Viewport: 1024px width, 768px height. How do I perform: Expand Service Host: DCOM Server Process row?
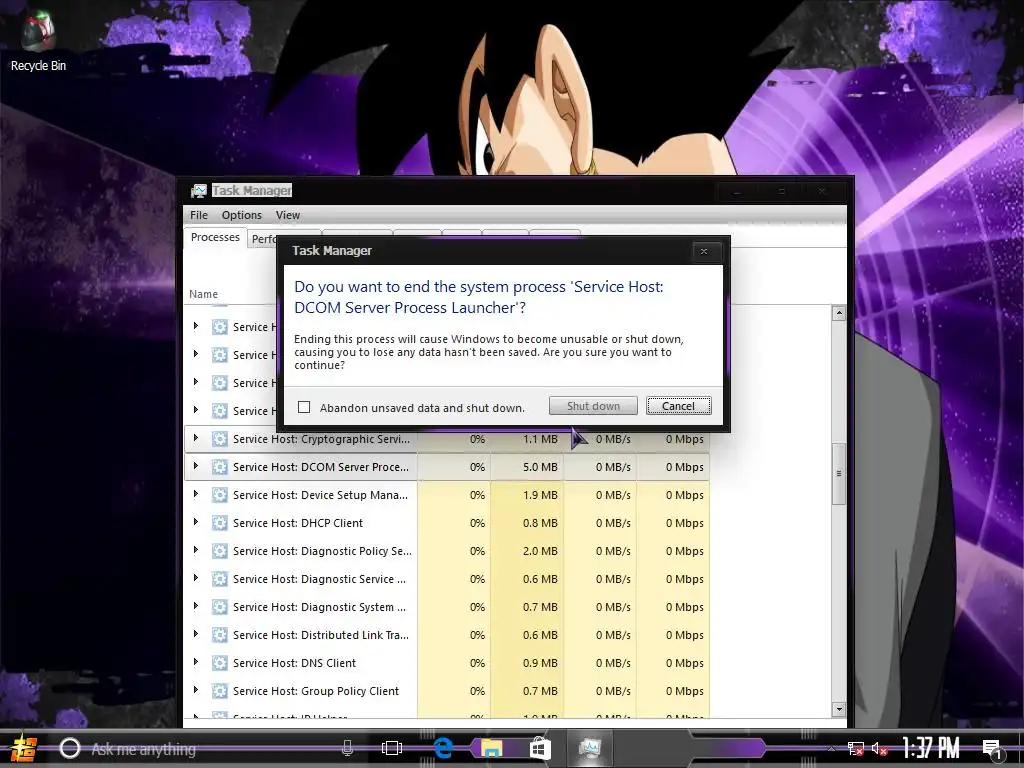pyautogui.click(x=195, y=466)
